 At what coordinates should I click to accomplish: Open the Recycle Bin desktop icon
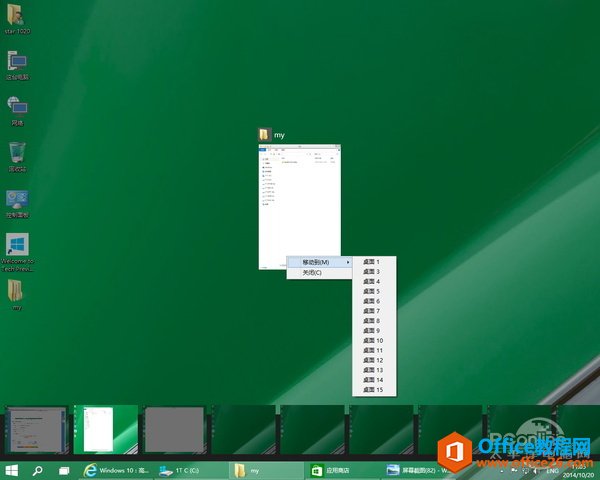[x=17, y=157]
